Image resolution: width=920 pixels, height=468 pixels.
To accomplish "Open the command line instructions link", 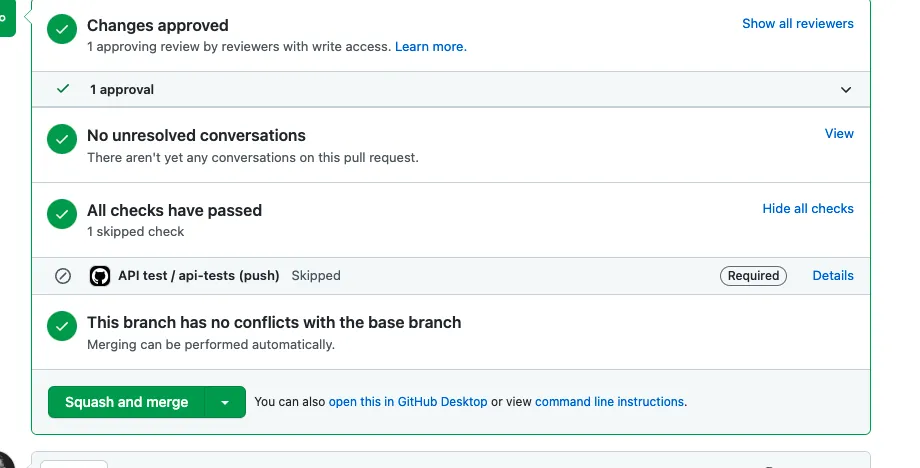I will point(610,402).
